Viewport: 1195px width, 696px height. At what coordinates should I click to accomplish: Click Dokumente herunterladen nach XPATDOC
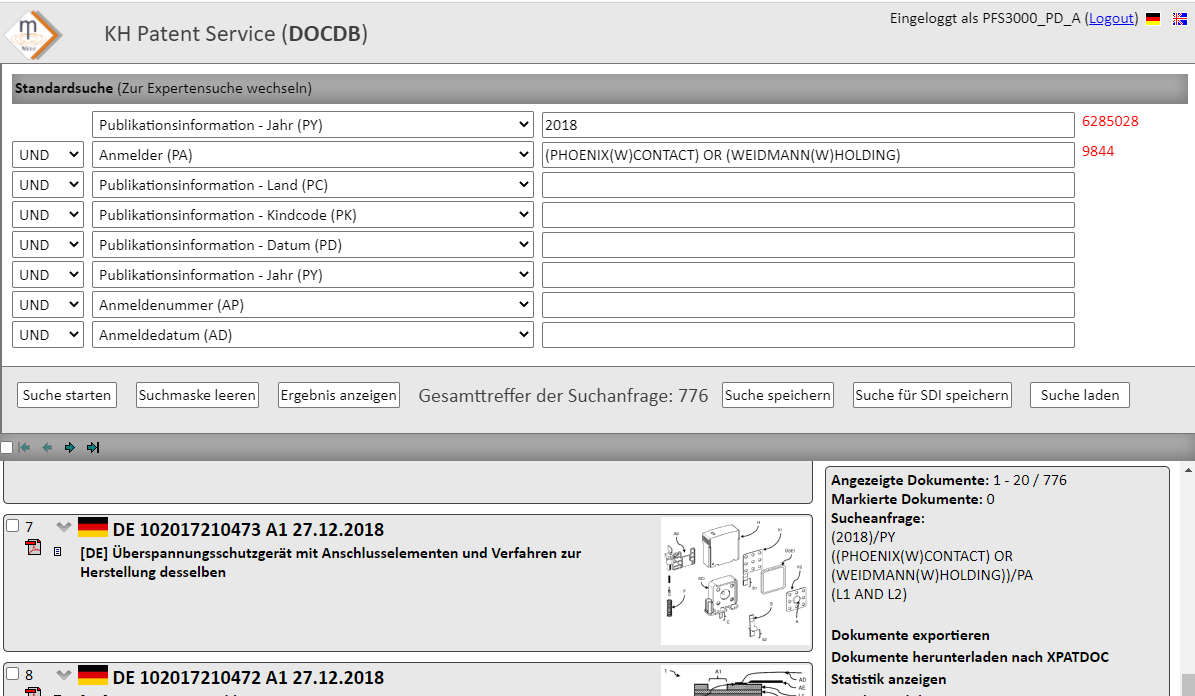coord(969,657)
